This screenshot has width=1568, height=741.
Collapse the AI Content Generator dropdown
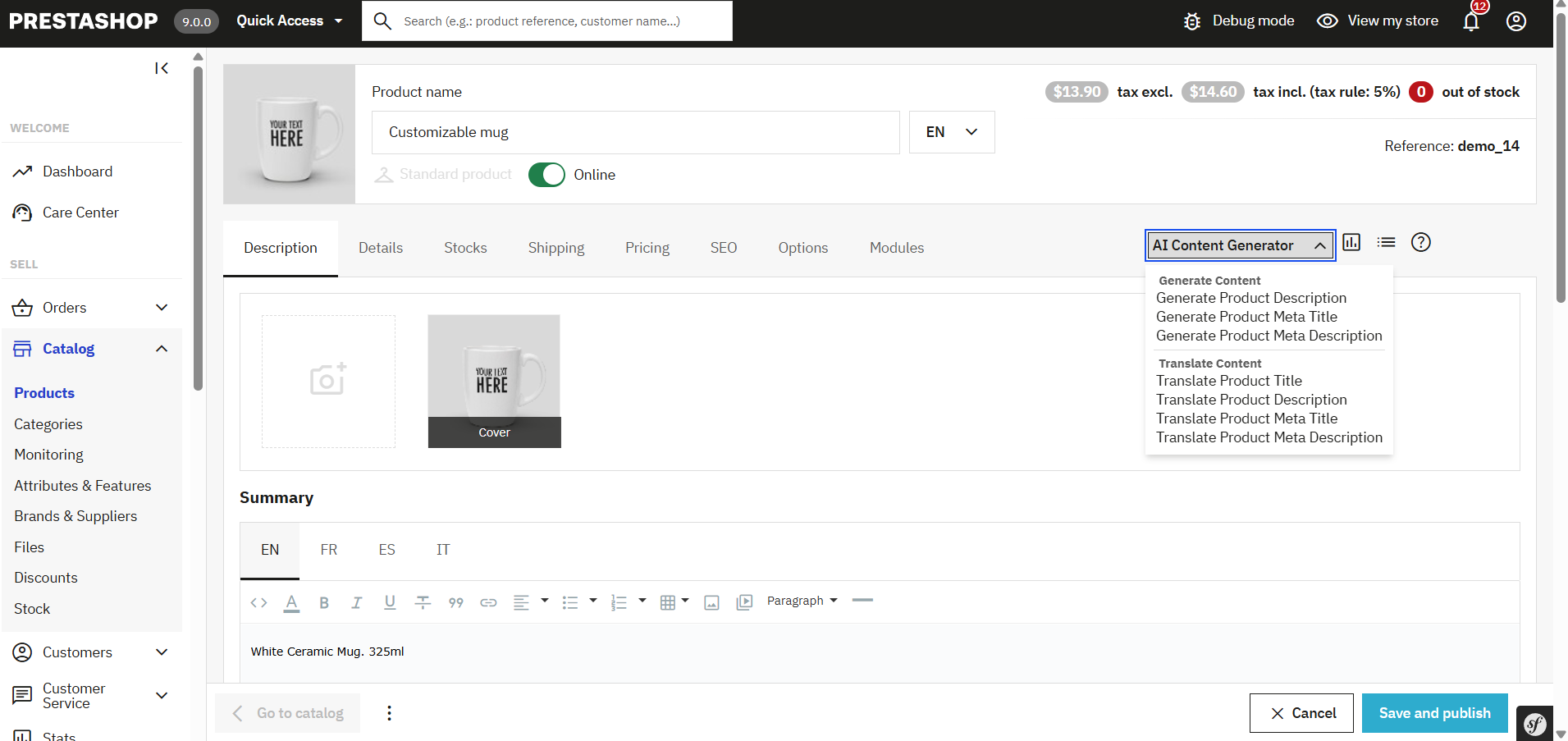tap(1240, 245)
